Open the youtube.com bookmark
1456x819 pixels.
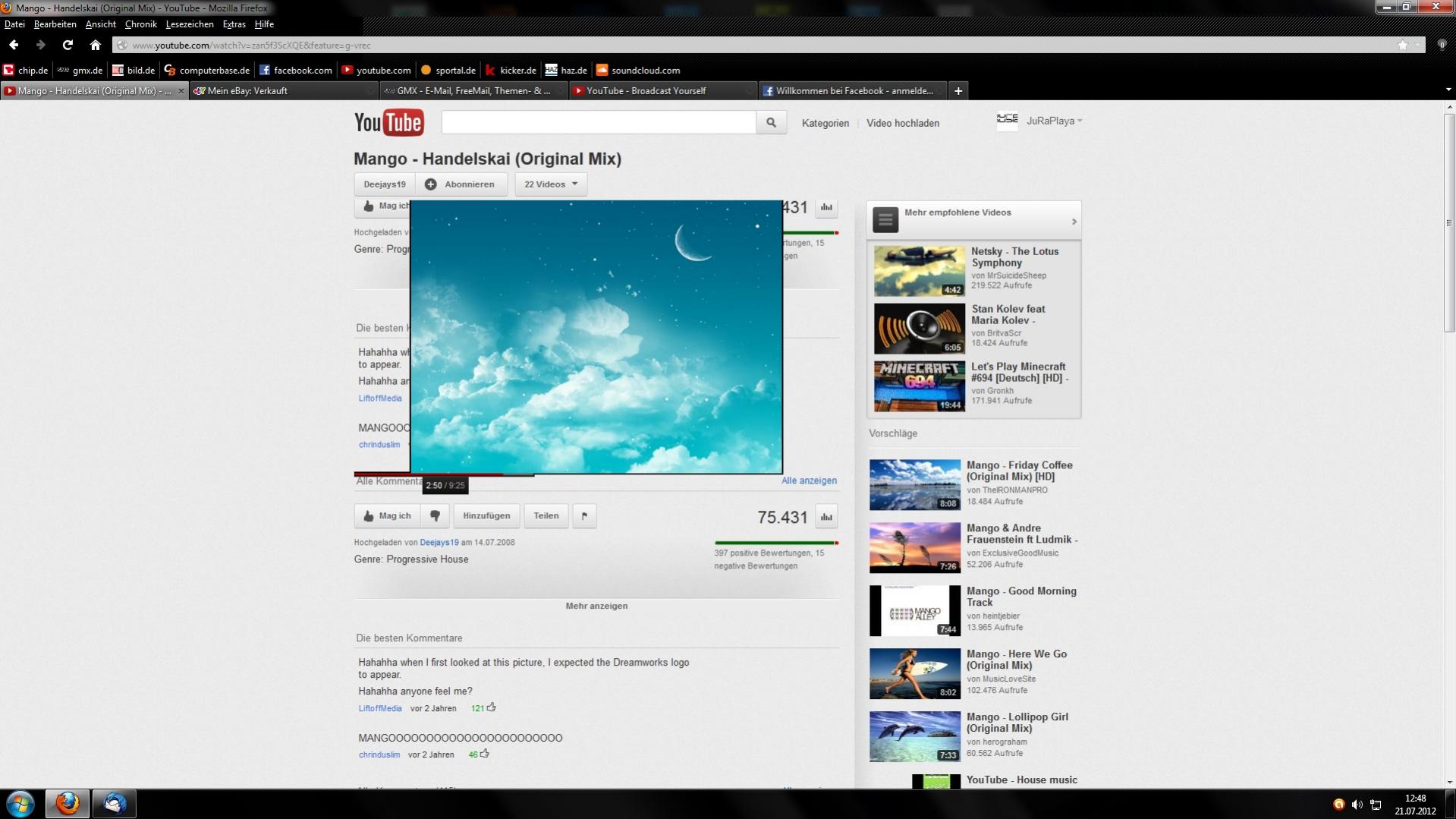376,71
